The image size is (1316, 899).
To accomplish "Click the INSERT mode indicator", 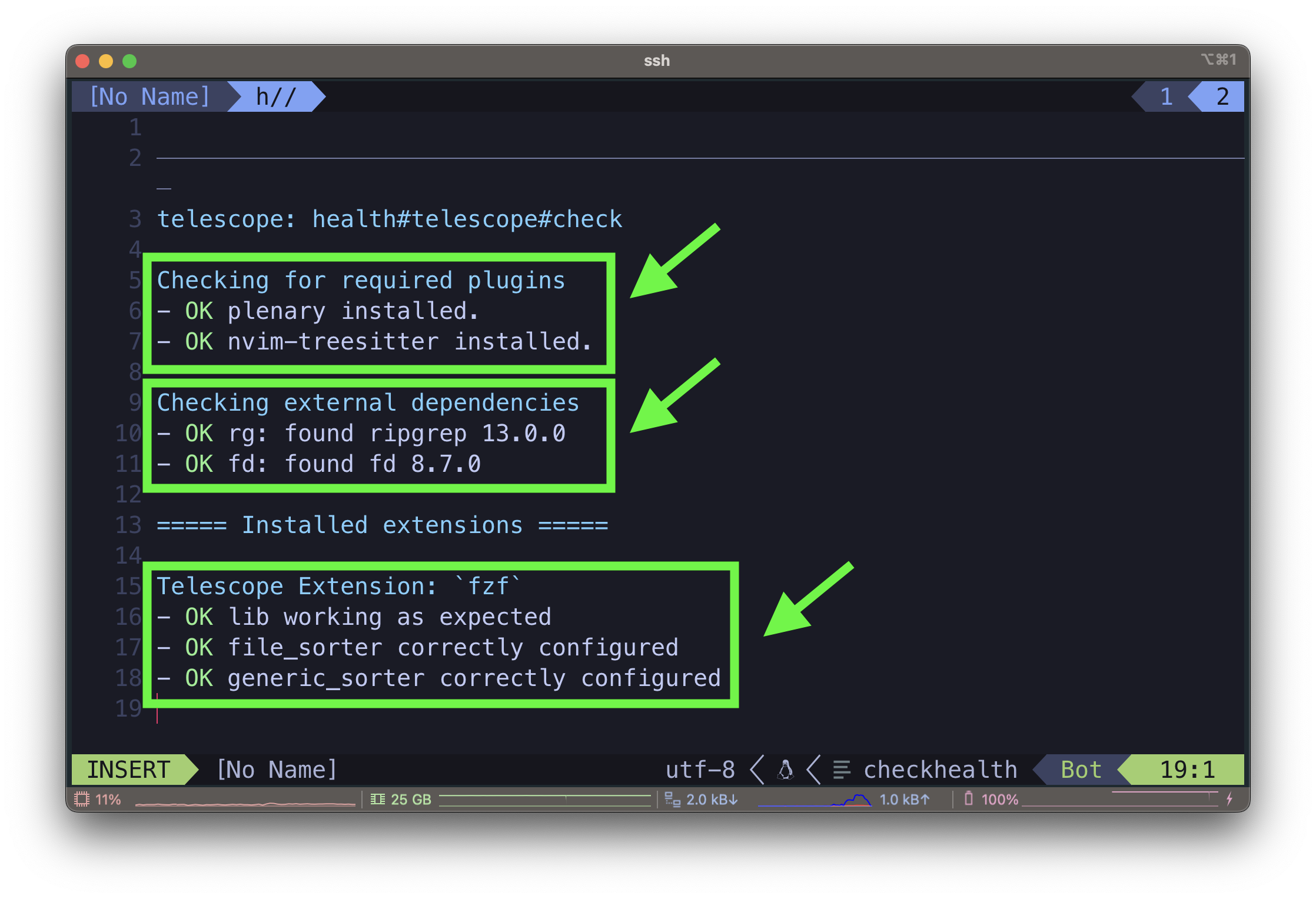I will (129, 770).
